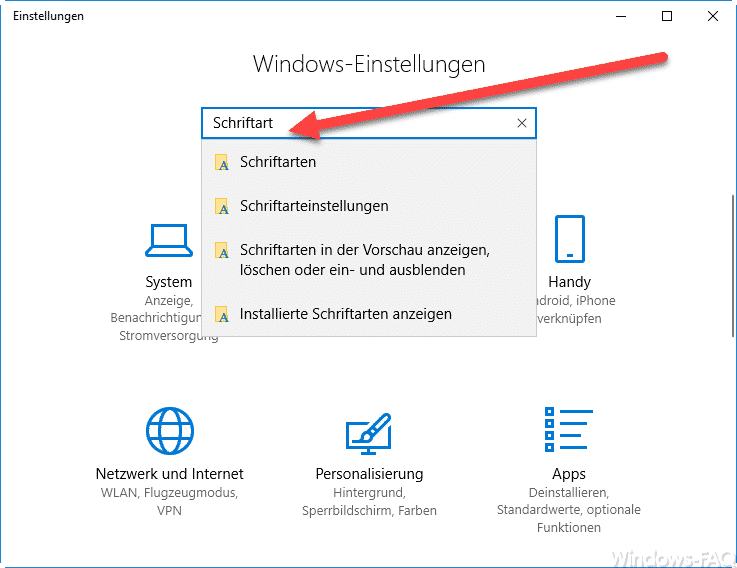Open the Handy phone icon
This screenshot has width=737, height=568.
point(570,239)
